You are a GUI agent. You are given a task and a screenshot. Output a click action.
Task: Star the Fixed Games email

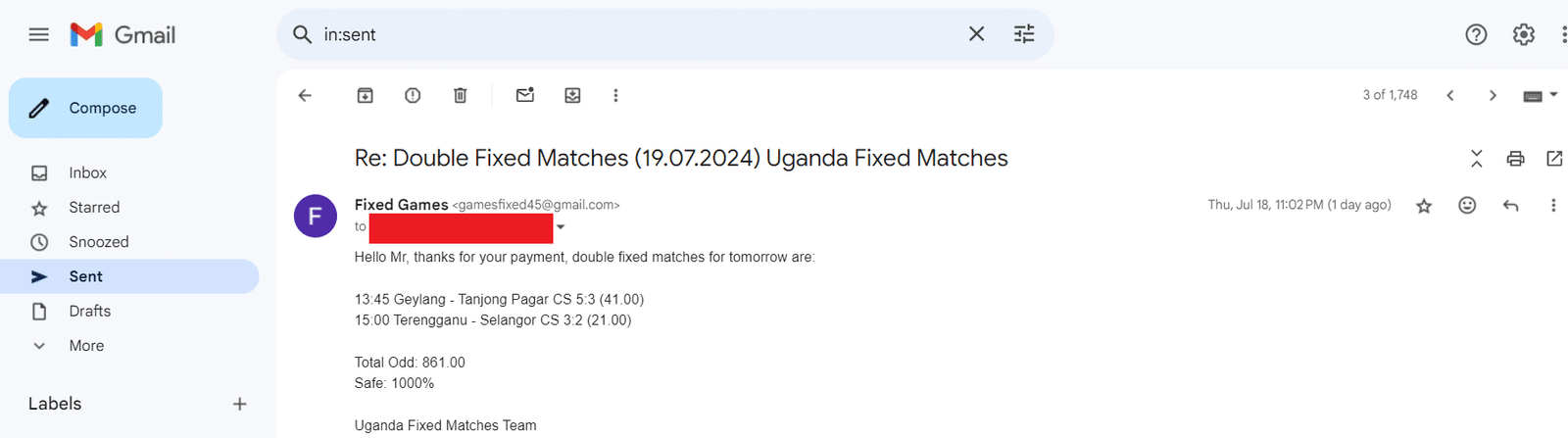(1424, 206)
